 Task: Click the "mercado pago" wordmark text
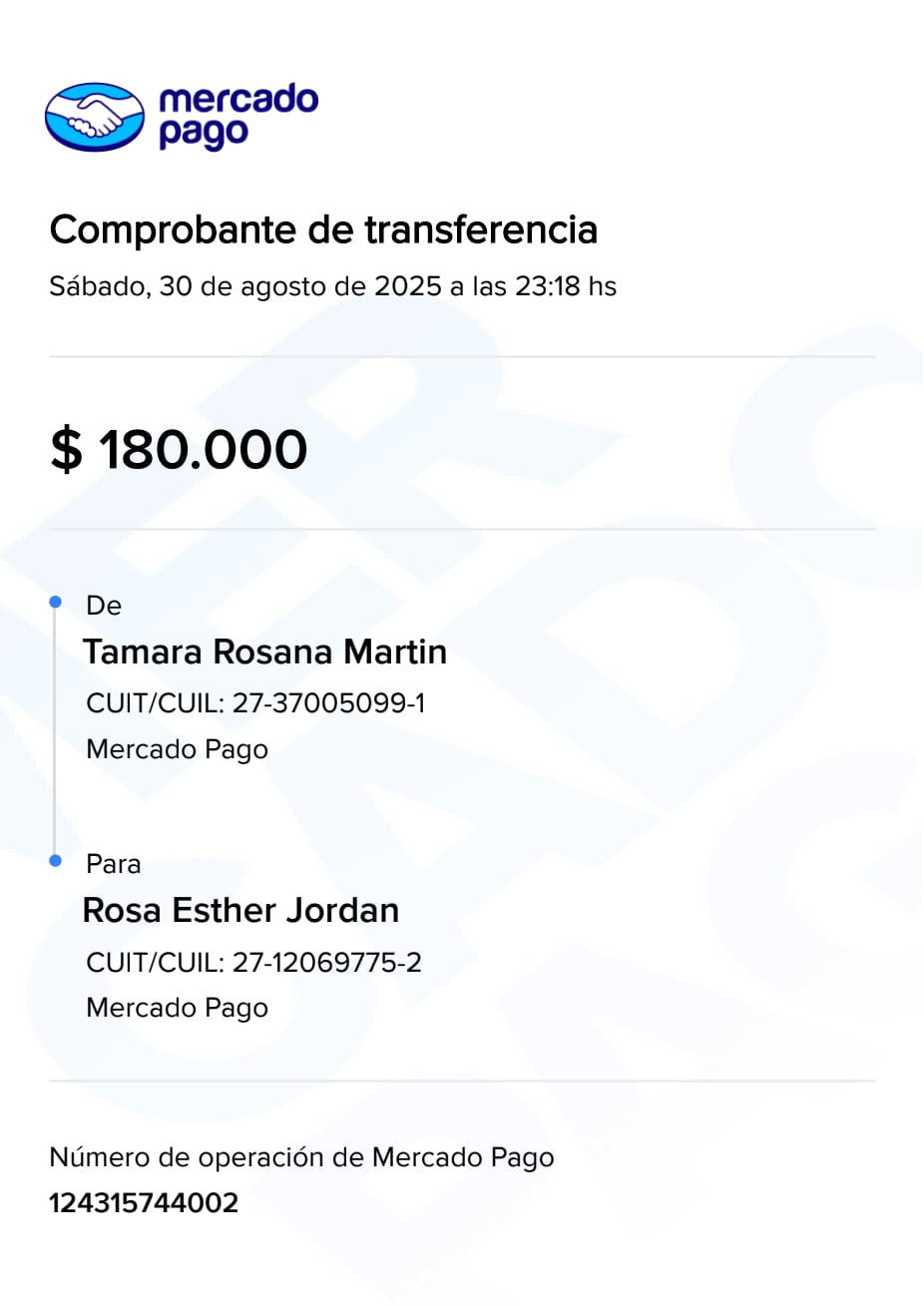pos(237,116)
